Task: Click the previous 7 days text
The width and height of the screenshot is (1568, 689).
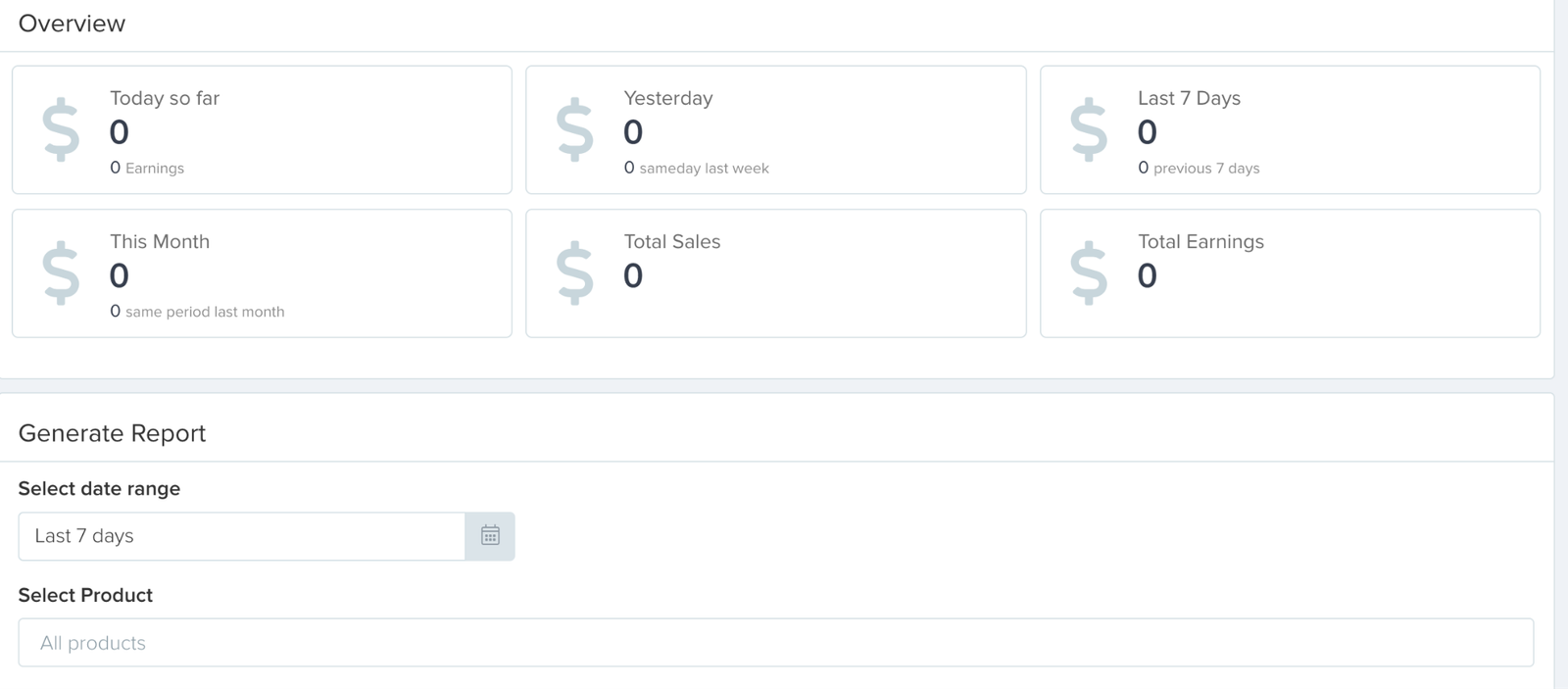Action: [1206, 169]
